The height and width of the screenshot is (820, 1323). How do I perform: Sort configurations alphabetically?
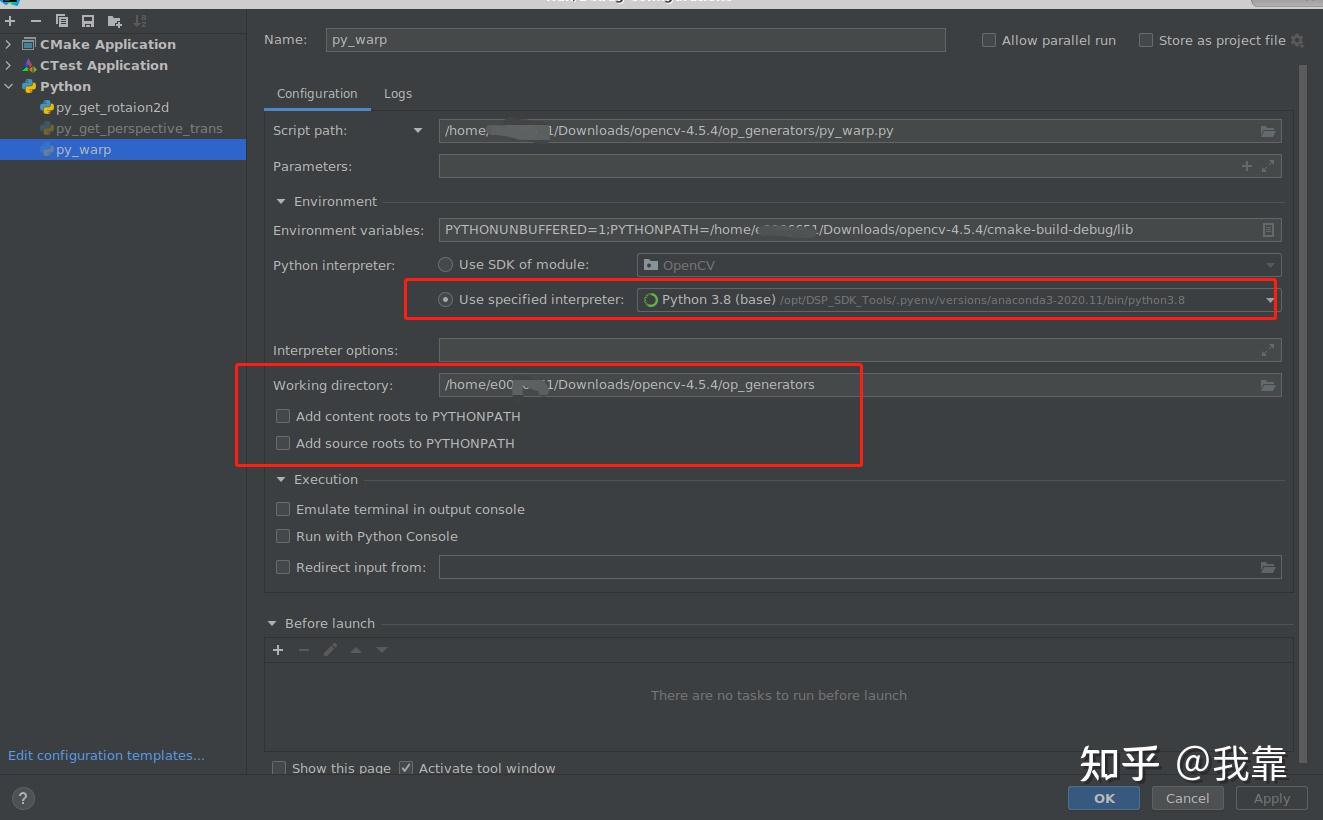pyautogui.click(x=139, y=21)
